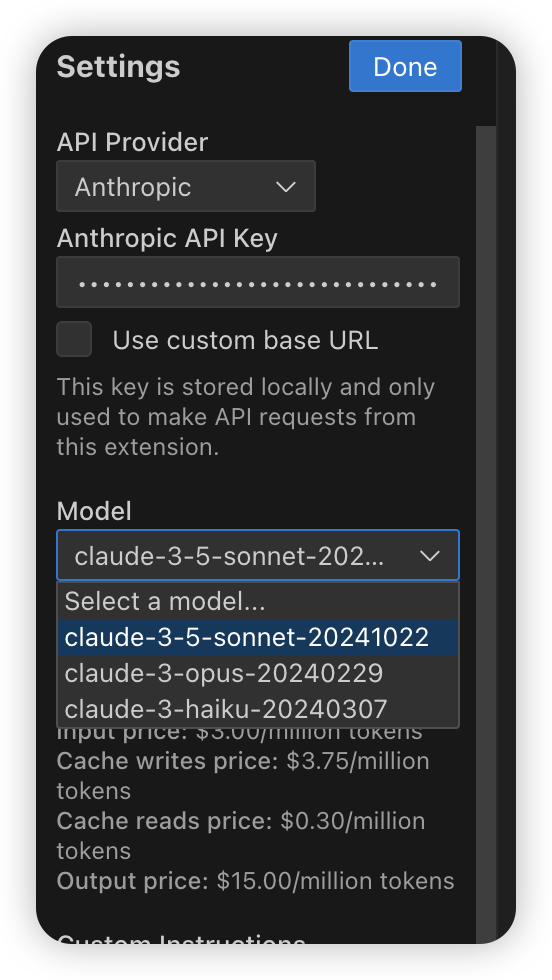Screen dimensions: 552x980
Task: Click the chevron arrow in the Model selector
Action: point(430,556)
